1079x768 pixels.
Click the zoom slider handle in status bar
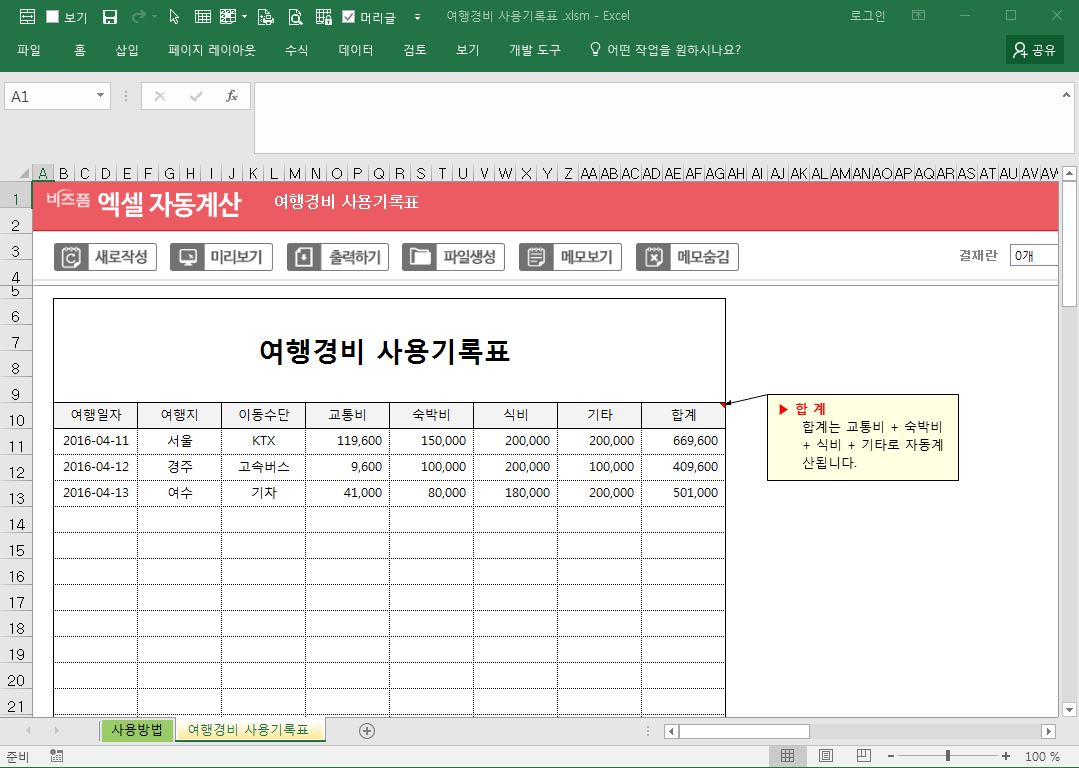point(947,756)
